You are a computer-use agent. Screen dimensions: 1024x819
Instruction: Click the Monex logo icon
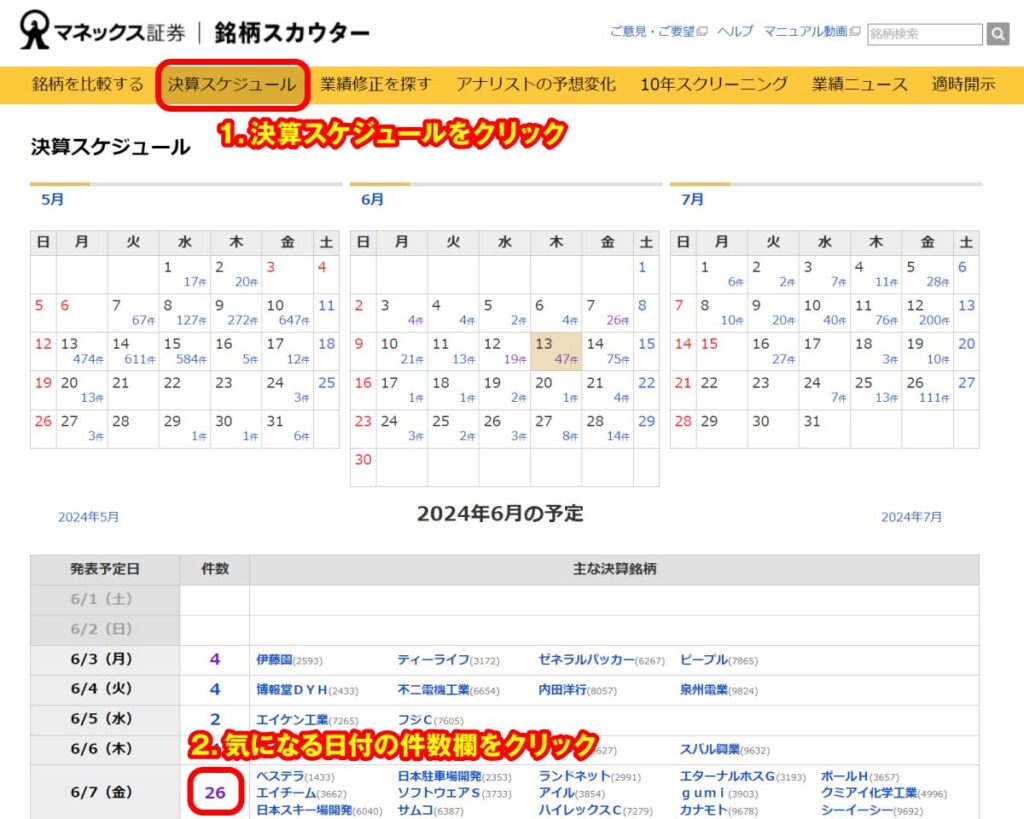click(34, 30)
